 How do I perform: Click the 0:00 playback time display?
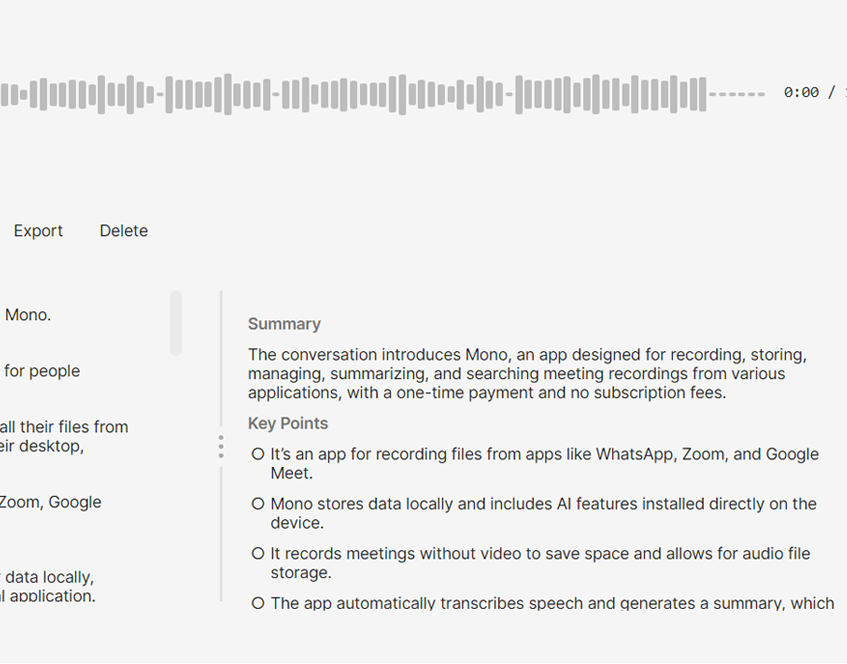pyautogui.click(x=801, y=93)
